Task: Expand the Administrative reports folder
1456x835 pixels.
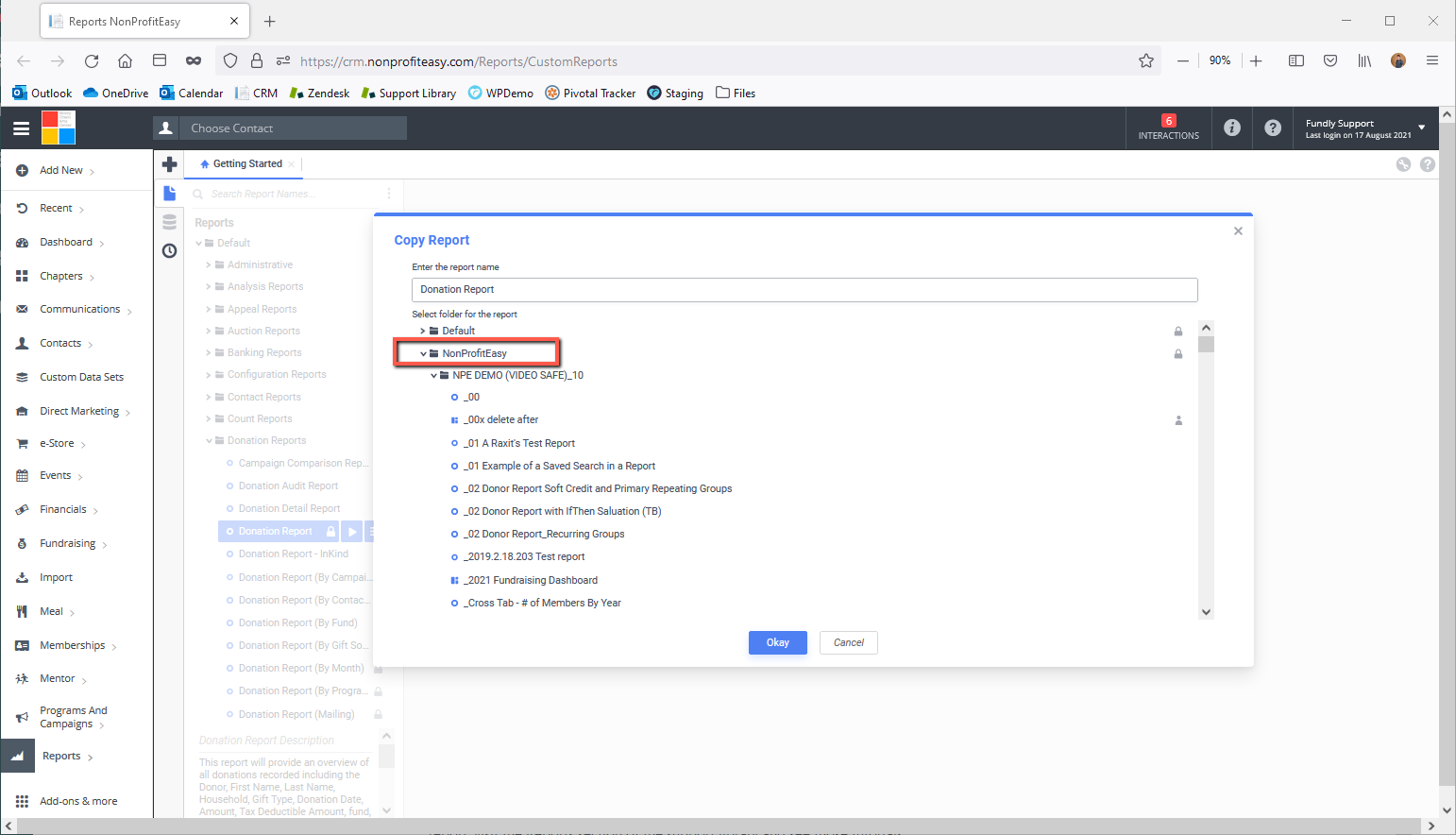Action: click(x=208, y=265)
